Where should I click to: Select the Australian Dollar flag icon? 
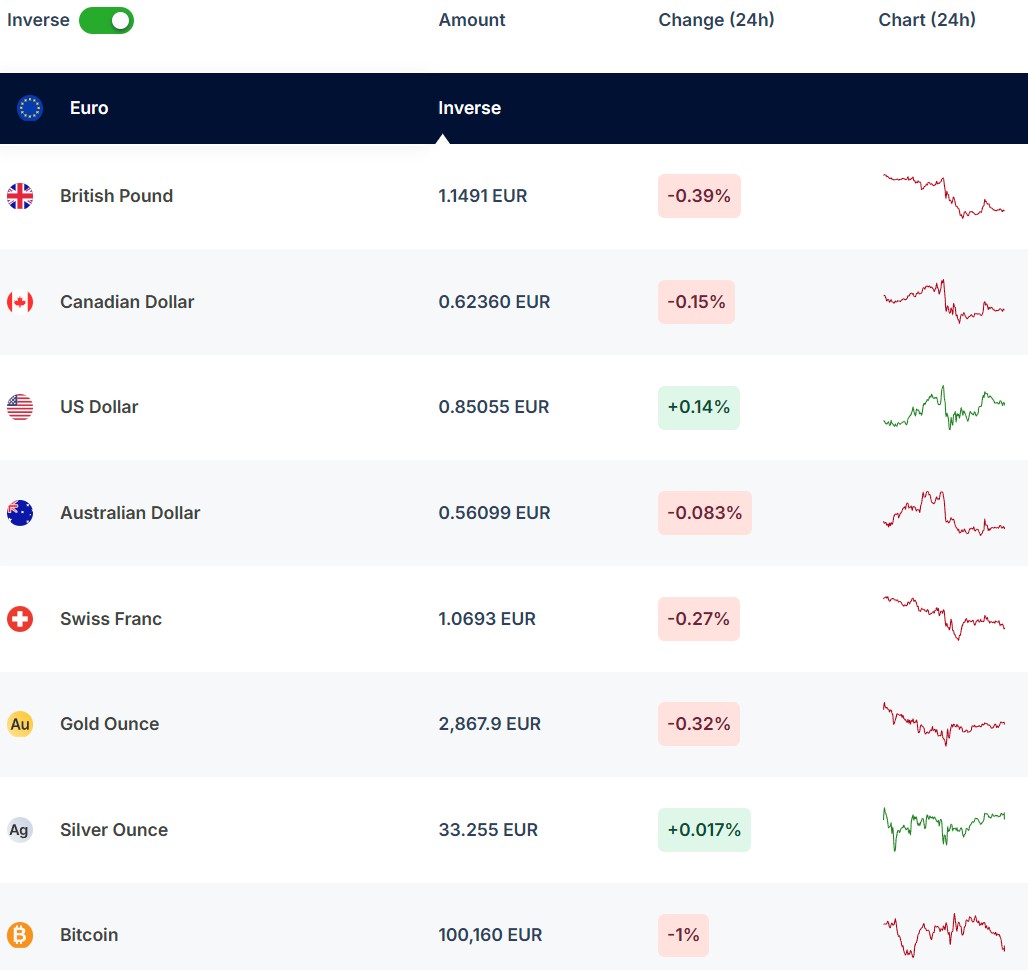coord(20,513)
